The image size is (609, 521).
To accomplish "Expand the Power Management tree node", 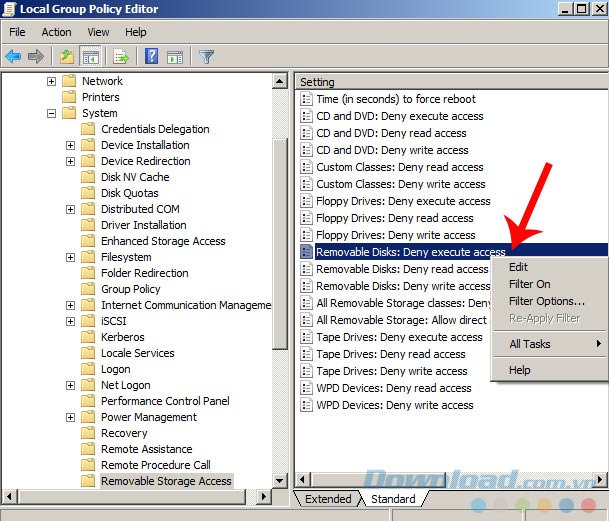I will tap(70, 417).
